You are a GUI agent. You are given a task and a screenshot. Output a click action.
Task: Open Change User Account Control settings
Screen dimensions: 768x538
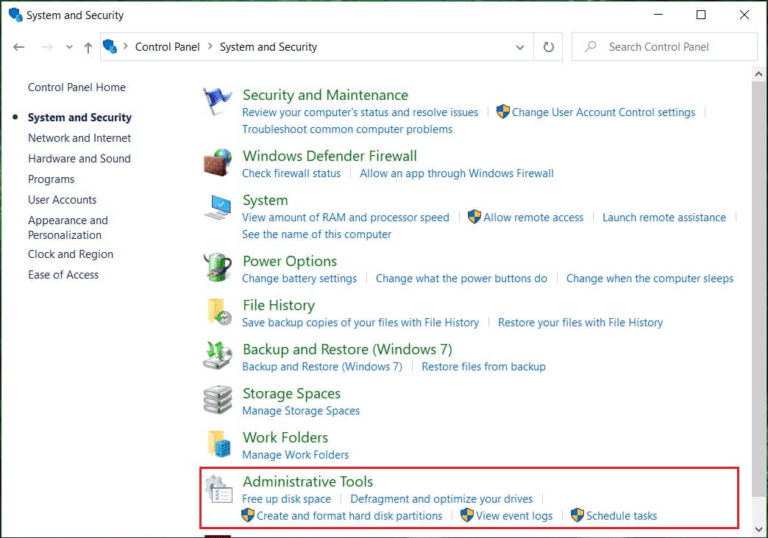coord(603,112)
